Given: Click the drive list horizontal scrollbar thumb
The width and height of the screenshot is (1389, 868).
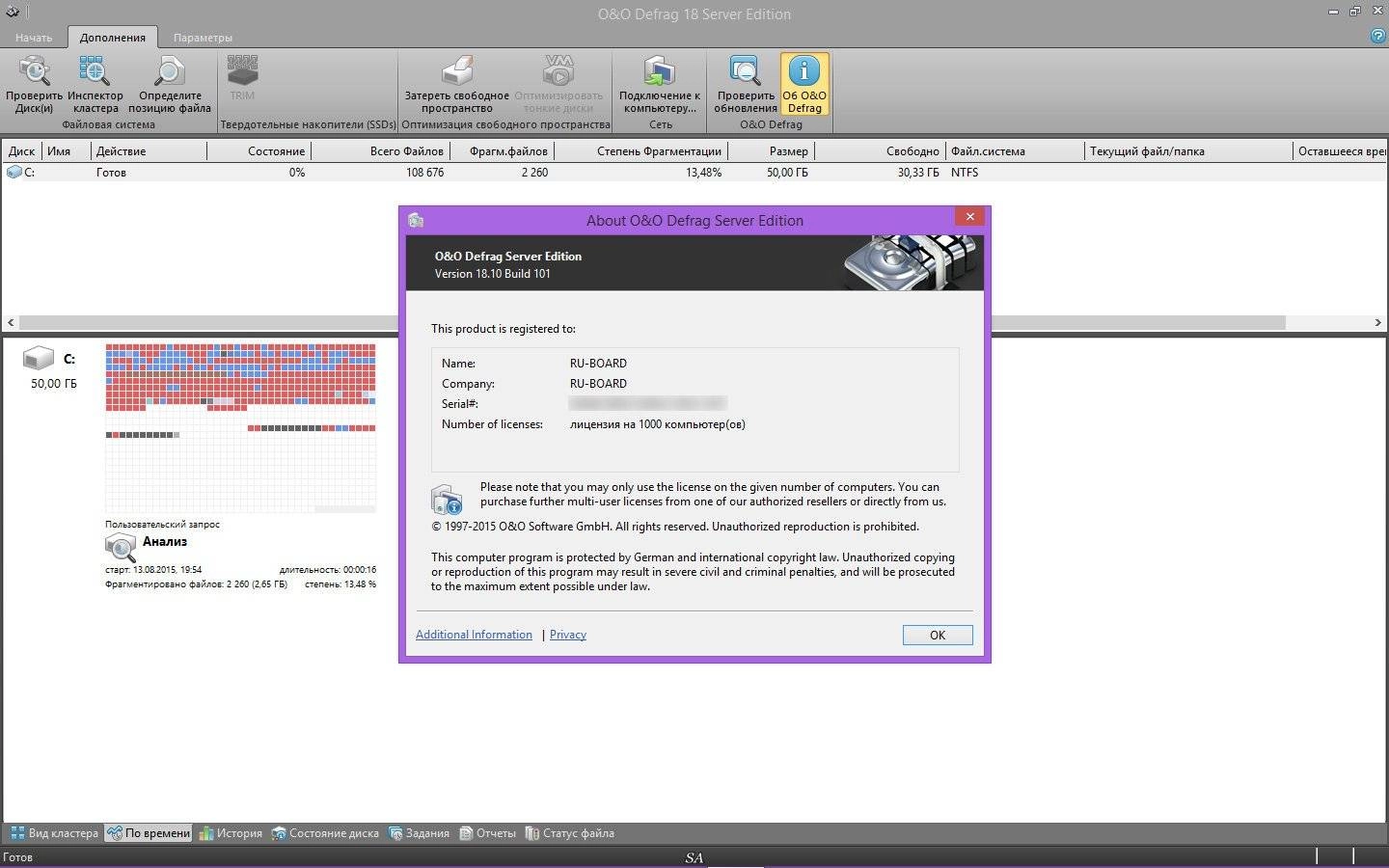Looking at the screenshot, I should tap(652, 322).
